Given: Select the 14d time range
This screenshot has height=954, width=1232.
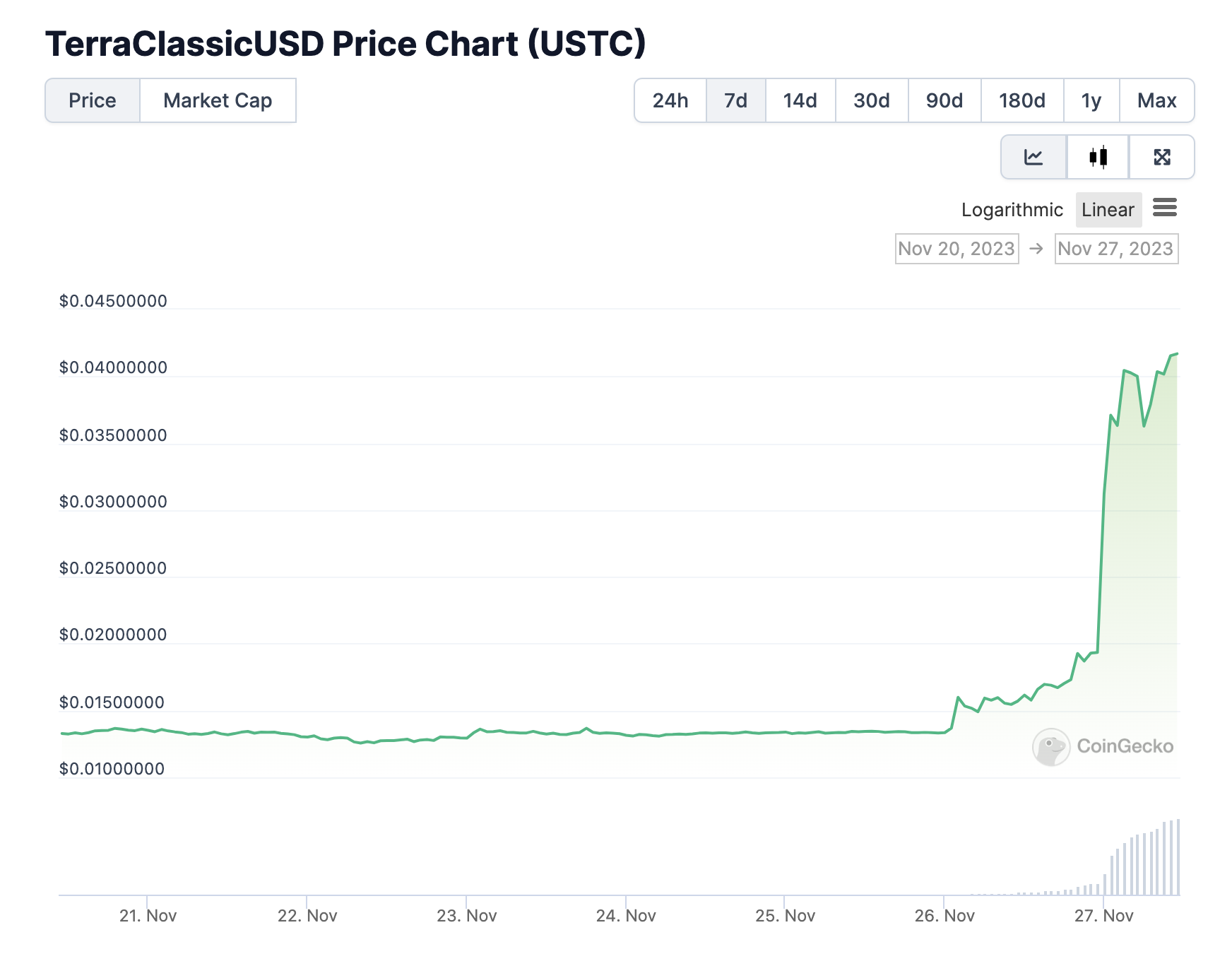Looking at the screenshot, I should click(799, 100).
